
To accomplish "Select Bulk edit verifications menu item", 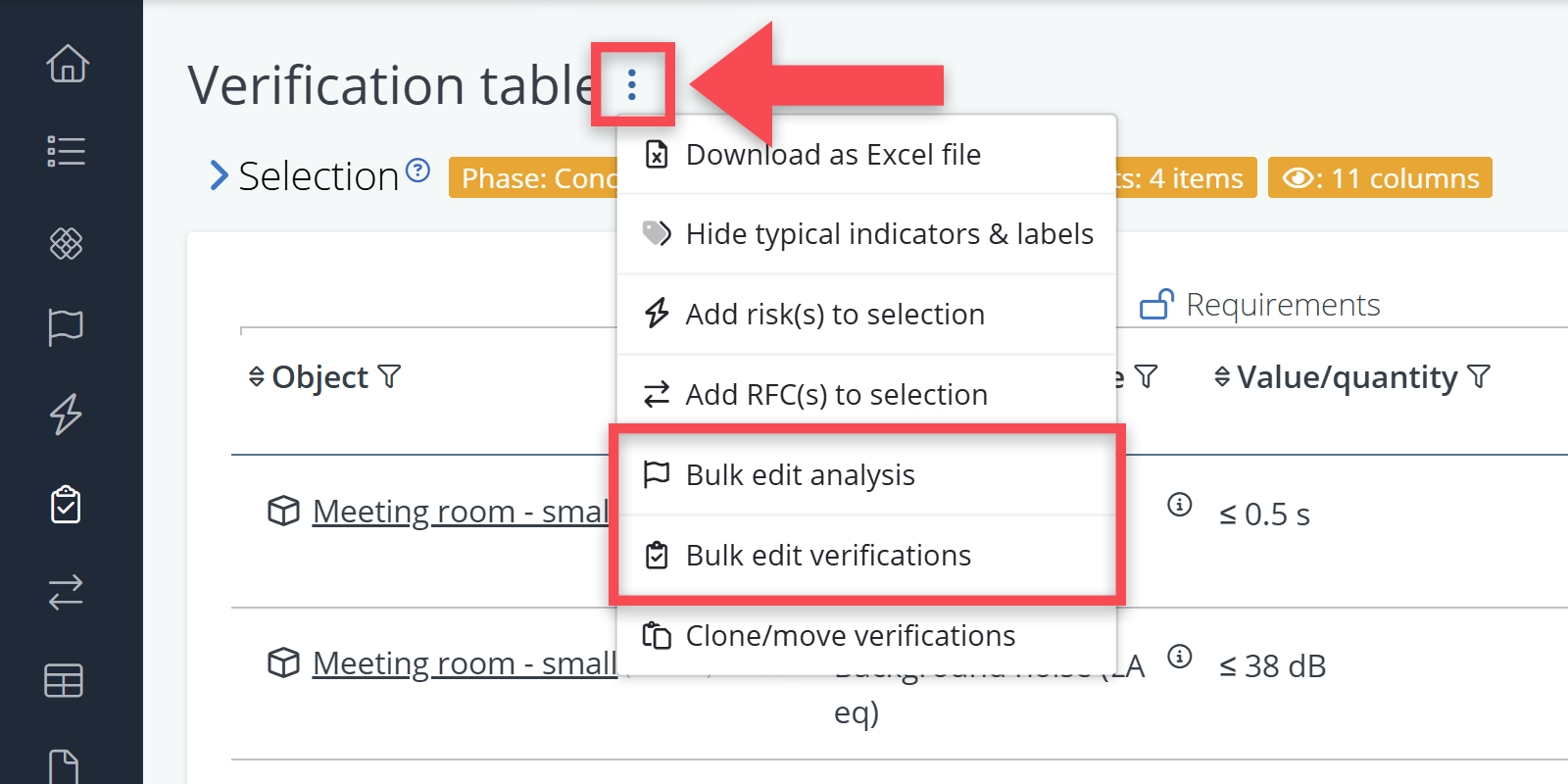I will pos(828,556).
